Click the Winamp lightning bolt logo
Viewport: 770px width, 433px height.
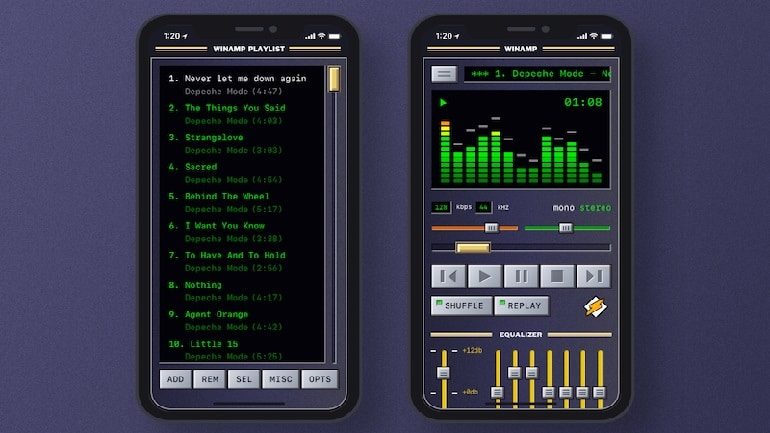(595, 307)
